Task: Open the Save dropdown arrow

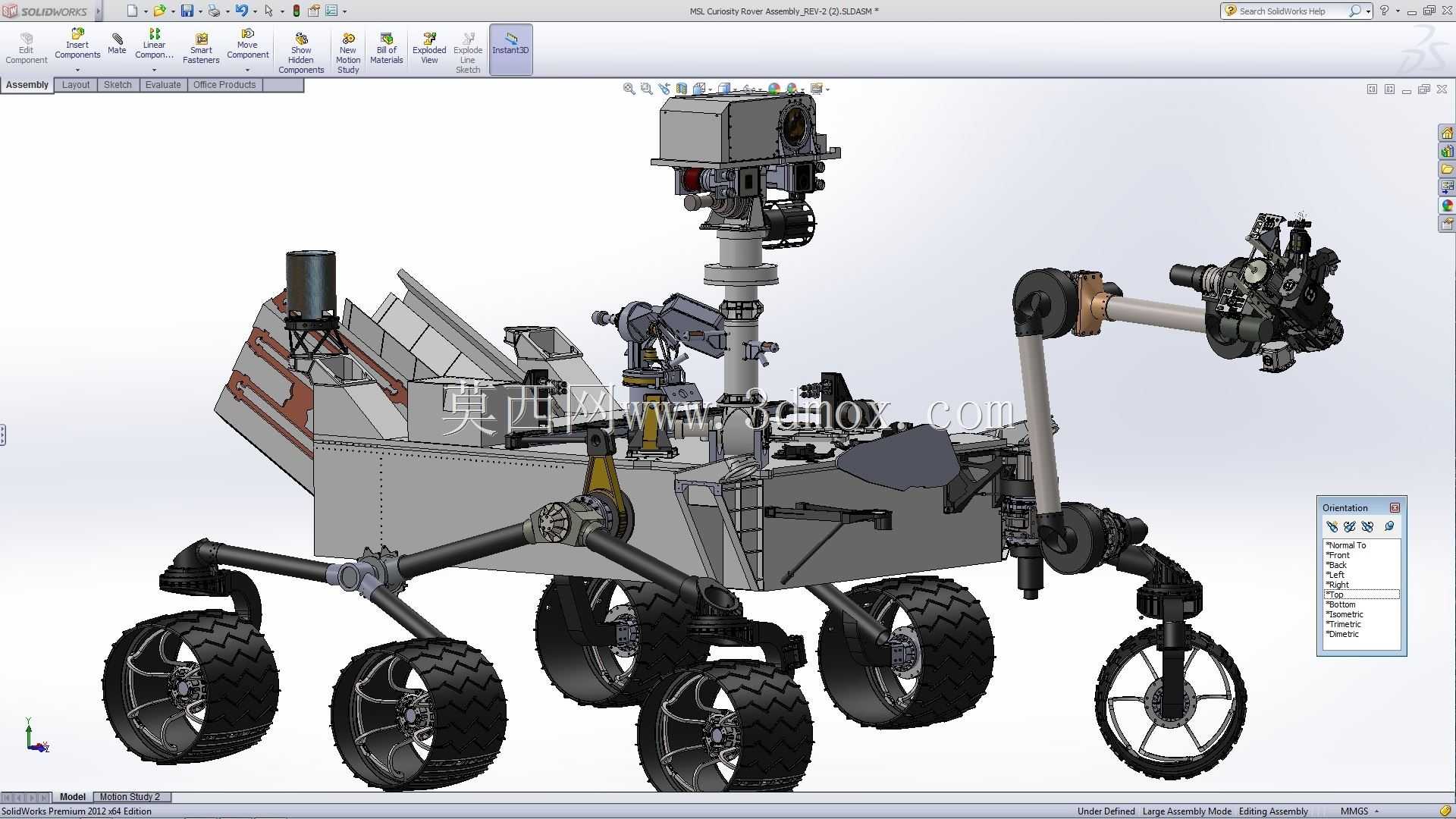Action: tap(200, 11)
